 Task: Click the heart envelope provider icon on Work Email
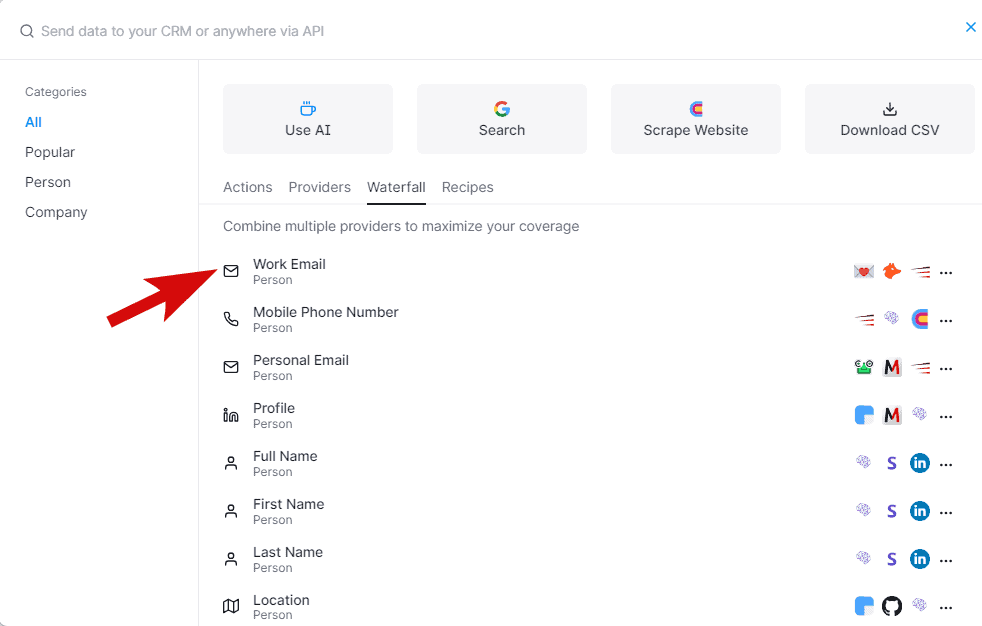(864, 271)
